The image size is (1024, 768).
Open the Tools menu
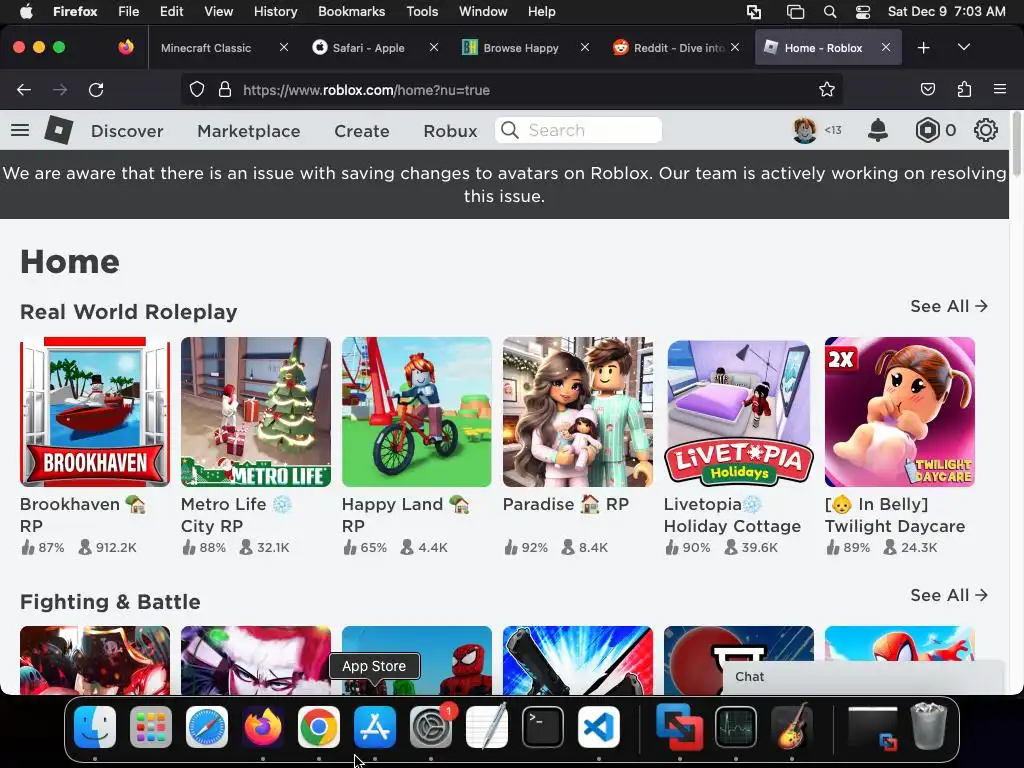pyautogui.click(x=422, y=12)
